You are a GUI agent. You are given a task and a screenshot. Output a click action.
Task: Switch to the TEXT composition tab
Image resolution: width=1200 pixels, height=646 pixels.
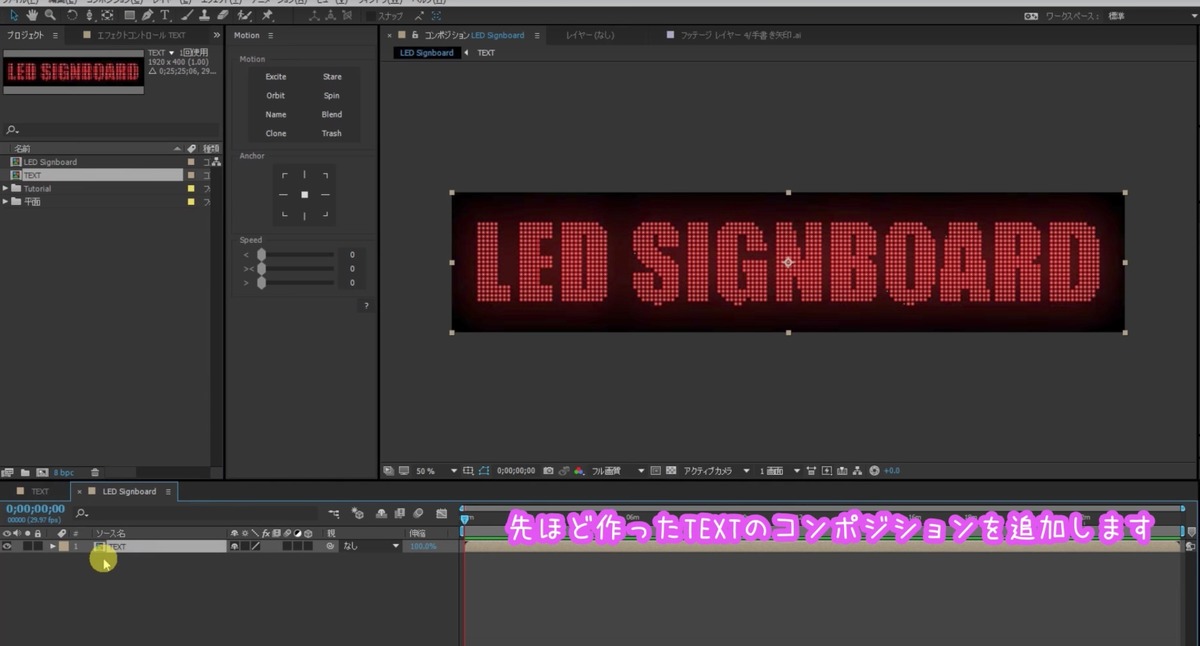(x=38, y=491)
